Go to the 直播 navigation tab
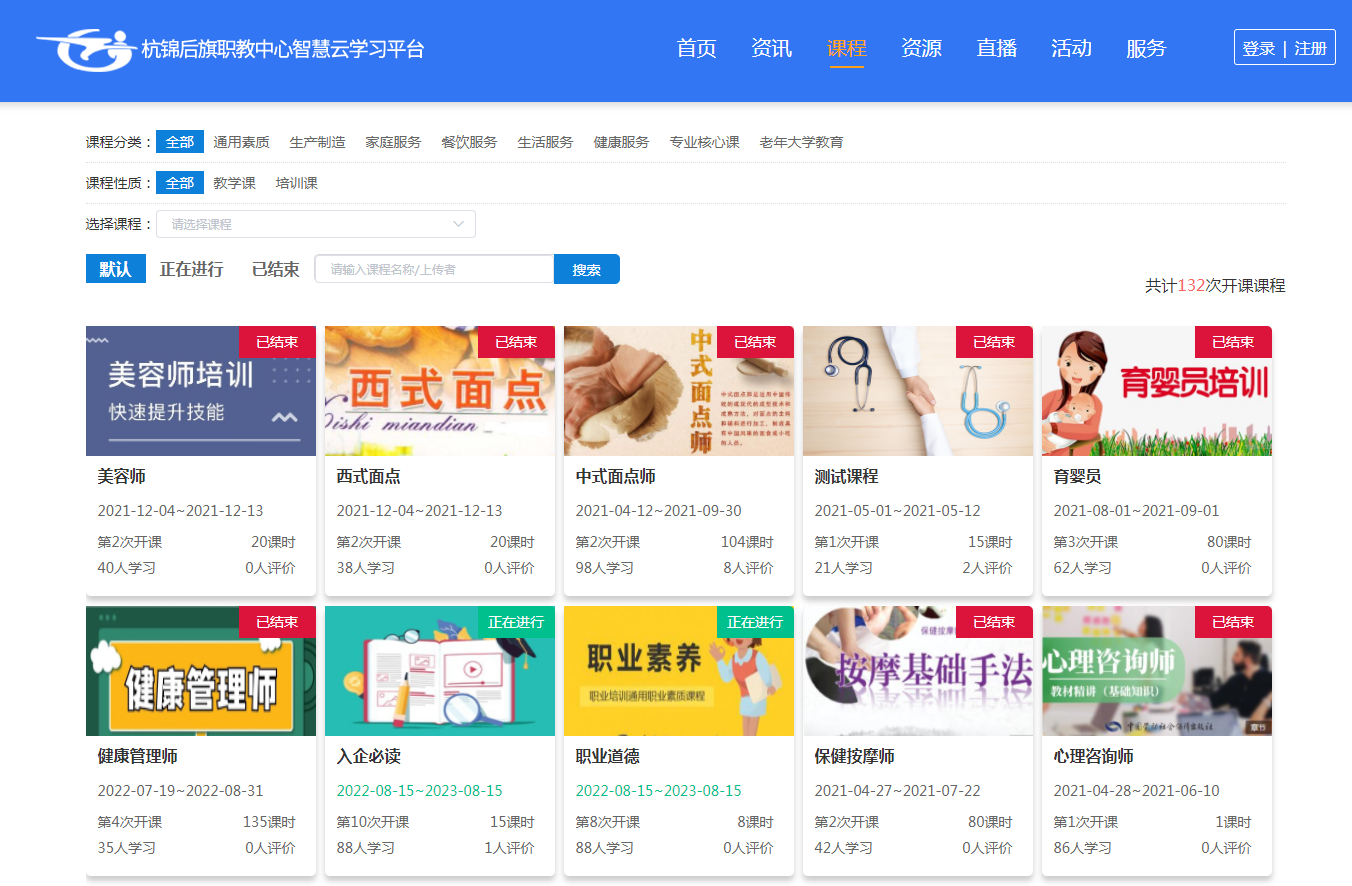This screenshot has height=886, width=1352. [x=996, y=48]
